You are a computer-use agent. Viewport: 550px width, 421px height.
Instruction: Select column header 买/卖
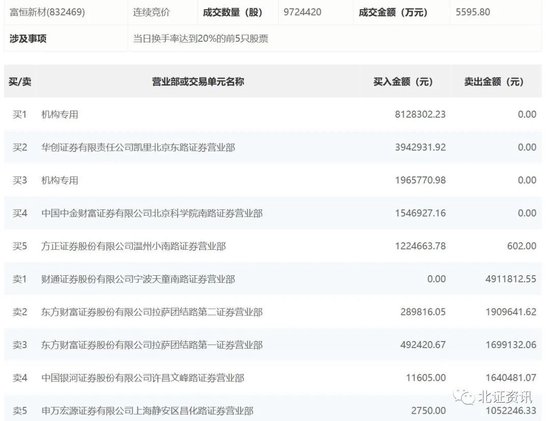20,82
